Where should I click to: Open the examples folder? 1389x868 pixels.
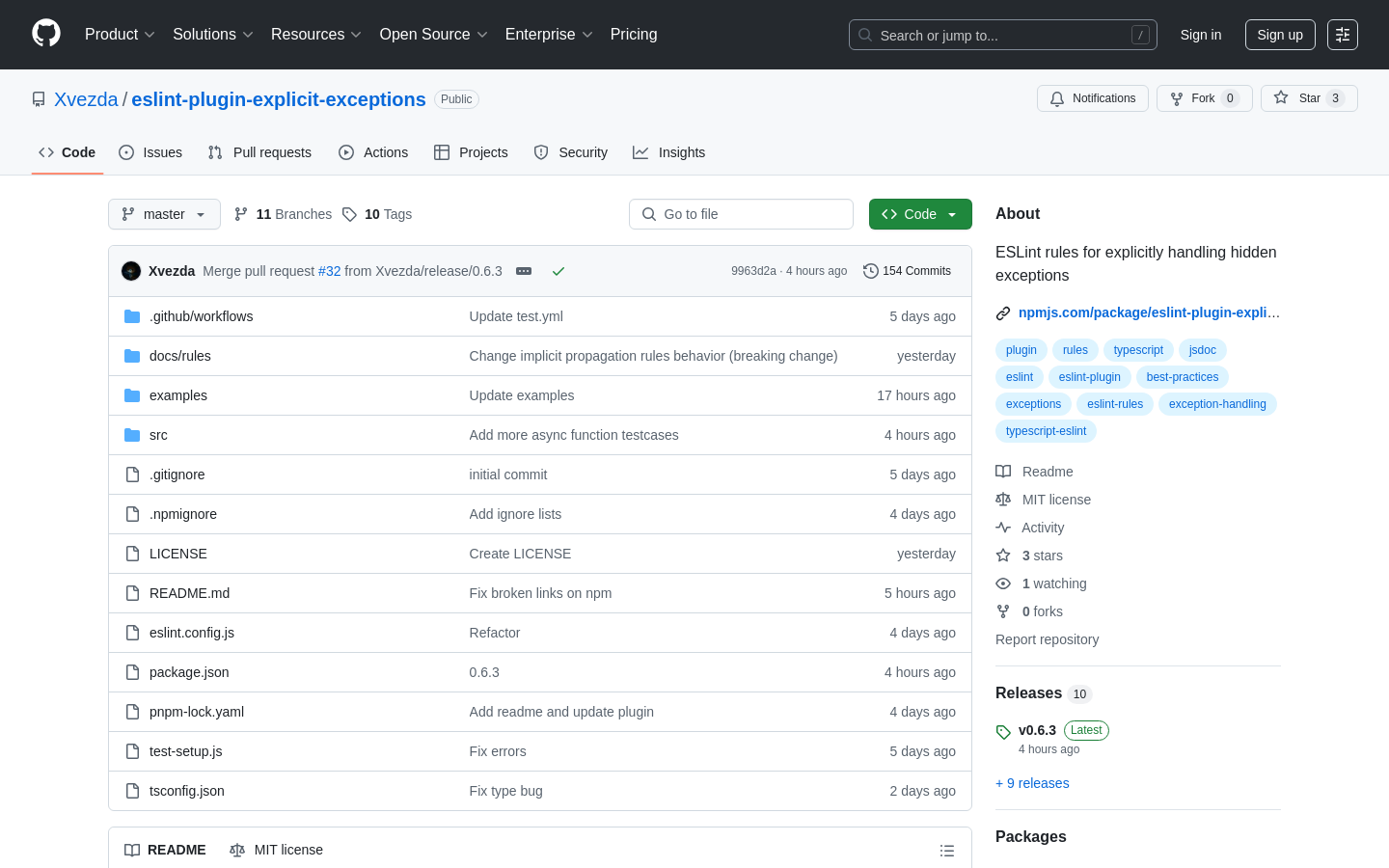point(178,395)
